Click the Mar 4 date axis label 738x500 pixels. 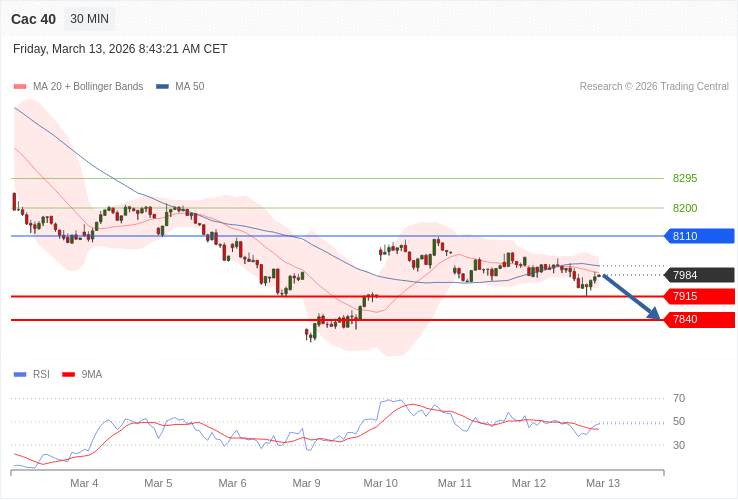click(x=84, y=483)
